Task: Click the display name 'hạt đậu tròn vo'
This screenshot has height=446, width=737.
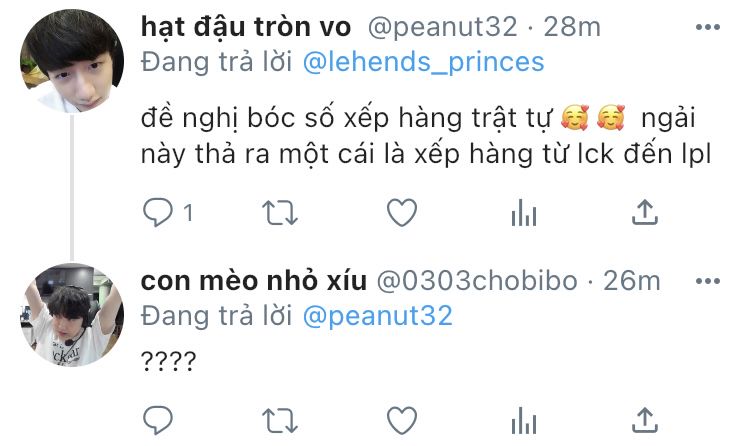Action: (x=246, y=27)
